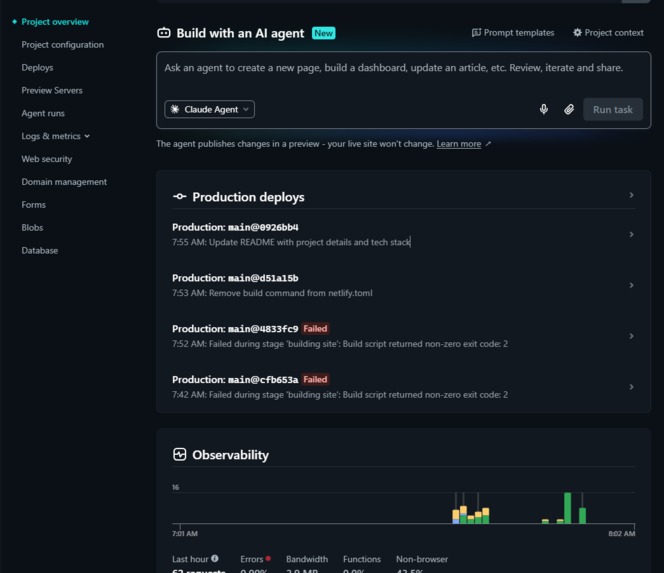Image resolution: width=664 pixels, height=573 pixels.
Task: Open Forms in sidebar
Action: click(33, 205)
